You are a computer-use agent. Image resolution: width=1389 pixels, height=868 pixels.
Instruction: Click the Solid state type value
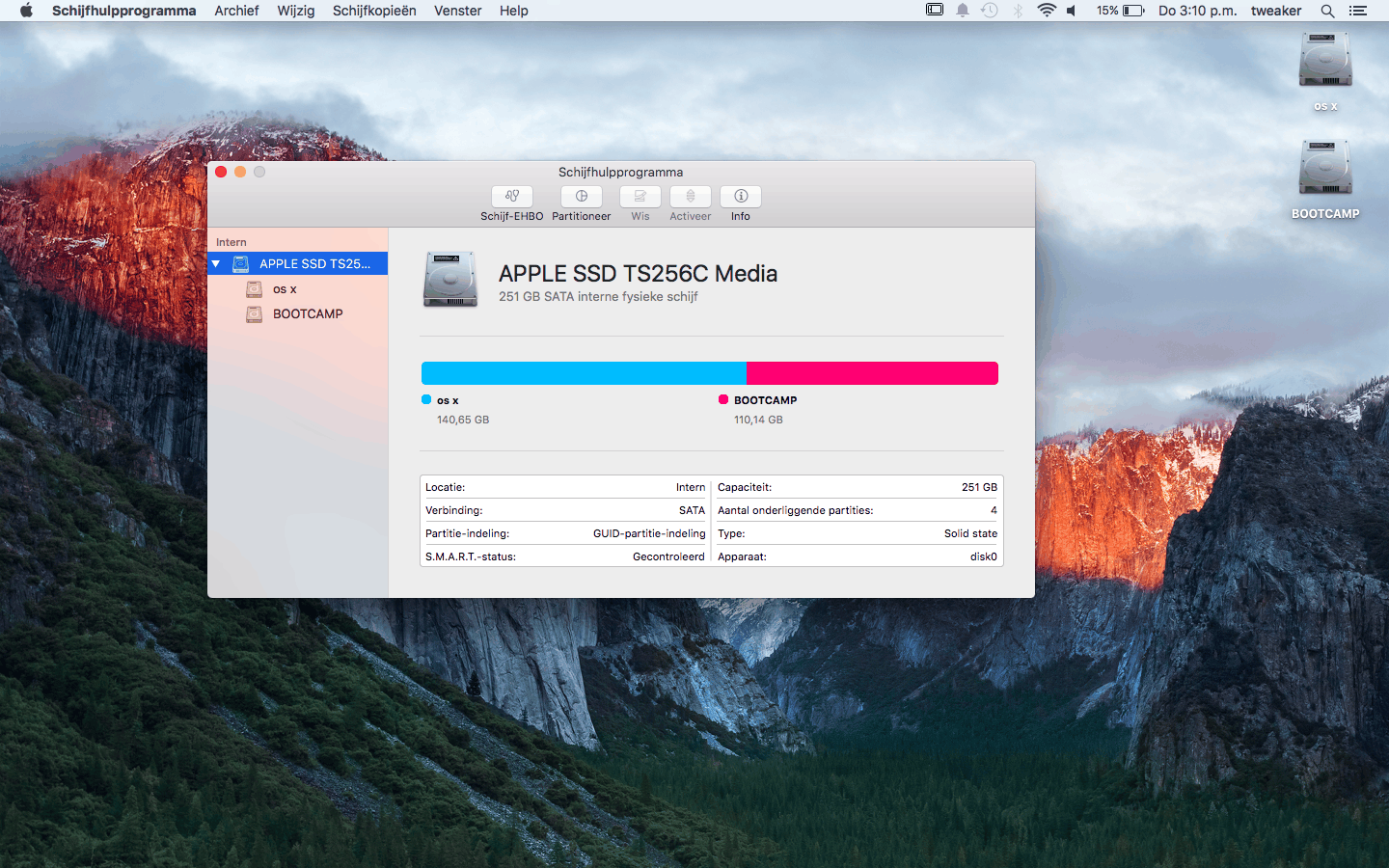970,533
